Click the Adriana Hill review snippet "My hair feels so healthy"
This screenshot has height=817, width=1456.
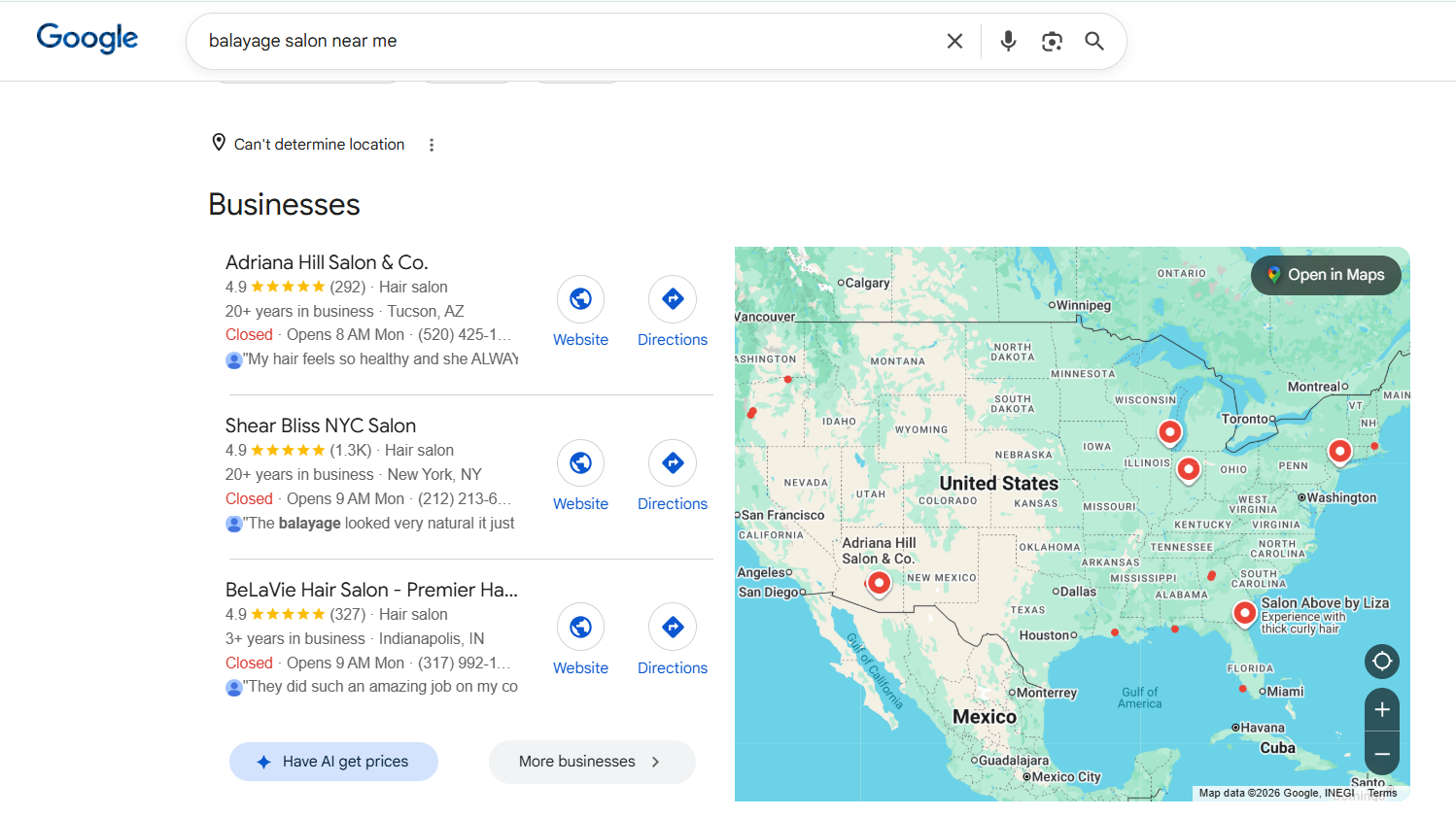380,359
